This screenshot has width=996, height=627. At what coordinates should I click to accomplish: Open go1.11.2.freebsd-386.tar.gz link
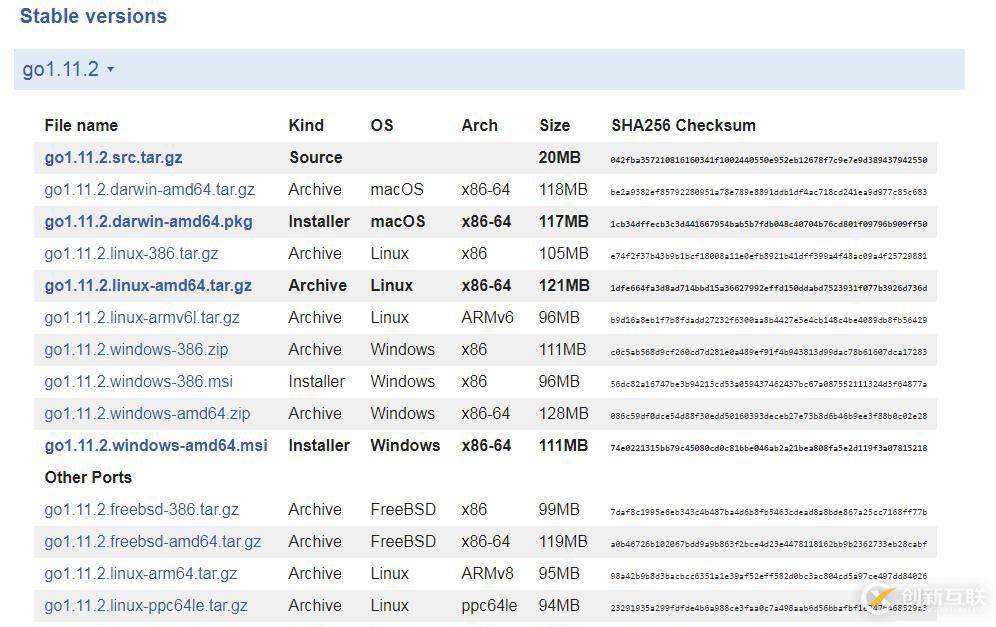coord(141,510)
